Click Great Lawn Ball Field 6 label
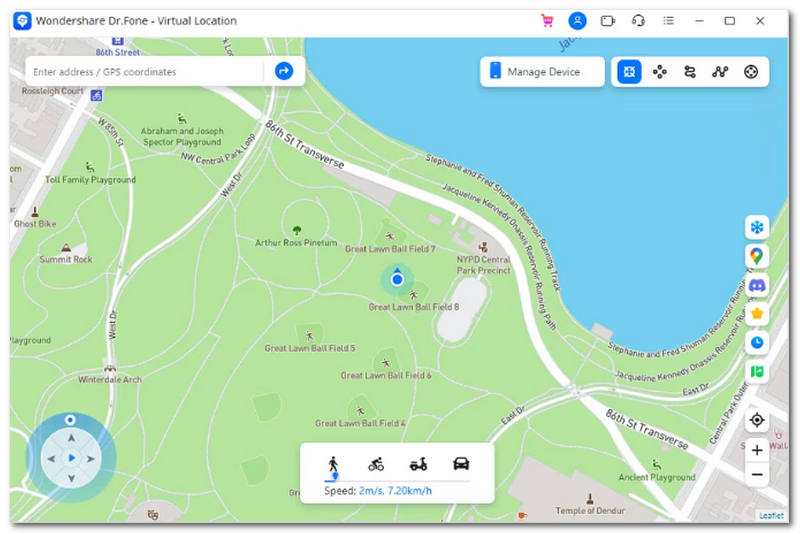The image size is (800, 534). click(x=386, y=376)
